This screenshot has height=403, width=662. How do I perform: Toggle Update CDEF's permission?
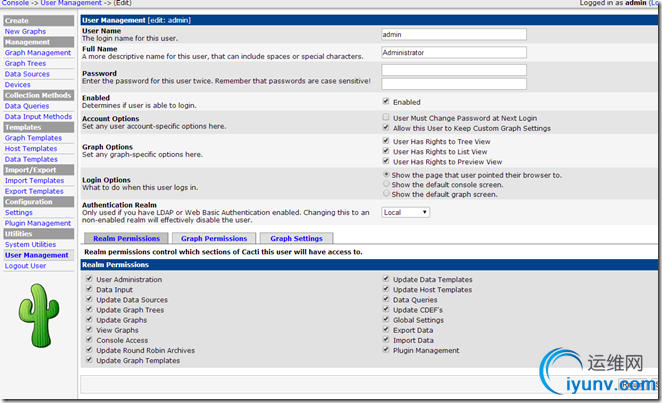pyautogui.click(x=385, y=309)
